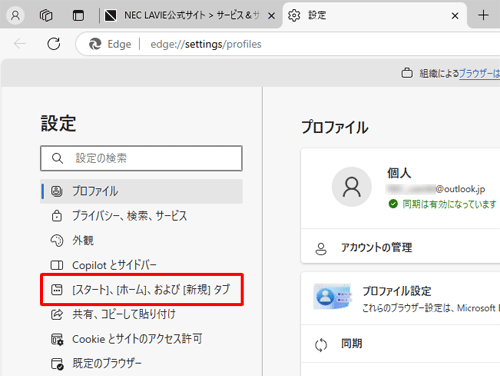500x376 pixels.
Task: Click the person icon beside アカウントの管理
Action: point(321,249)
